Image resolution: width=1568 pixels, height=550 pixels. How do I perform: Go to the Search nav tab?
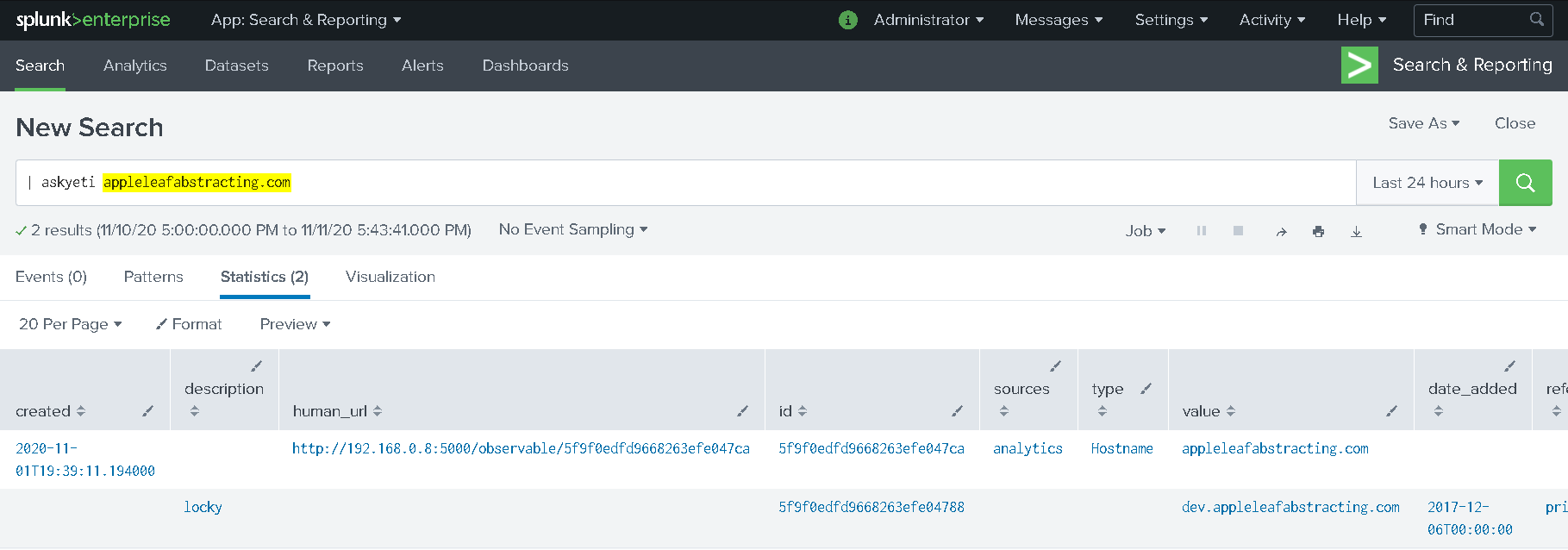pos(40,66)
